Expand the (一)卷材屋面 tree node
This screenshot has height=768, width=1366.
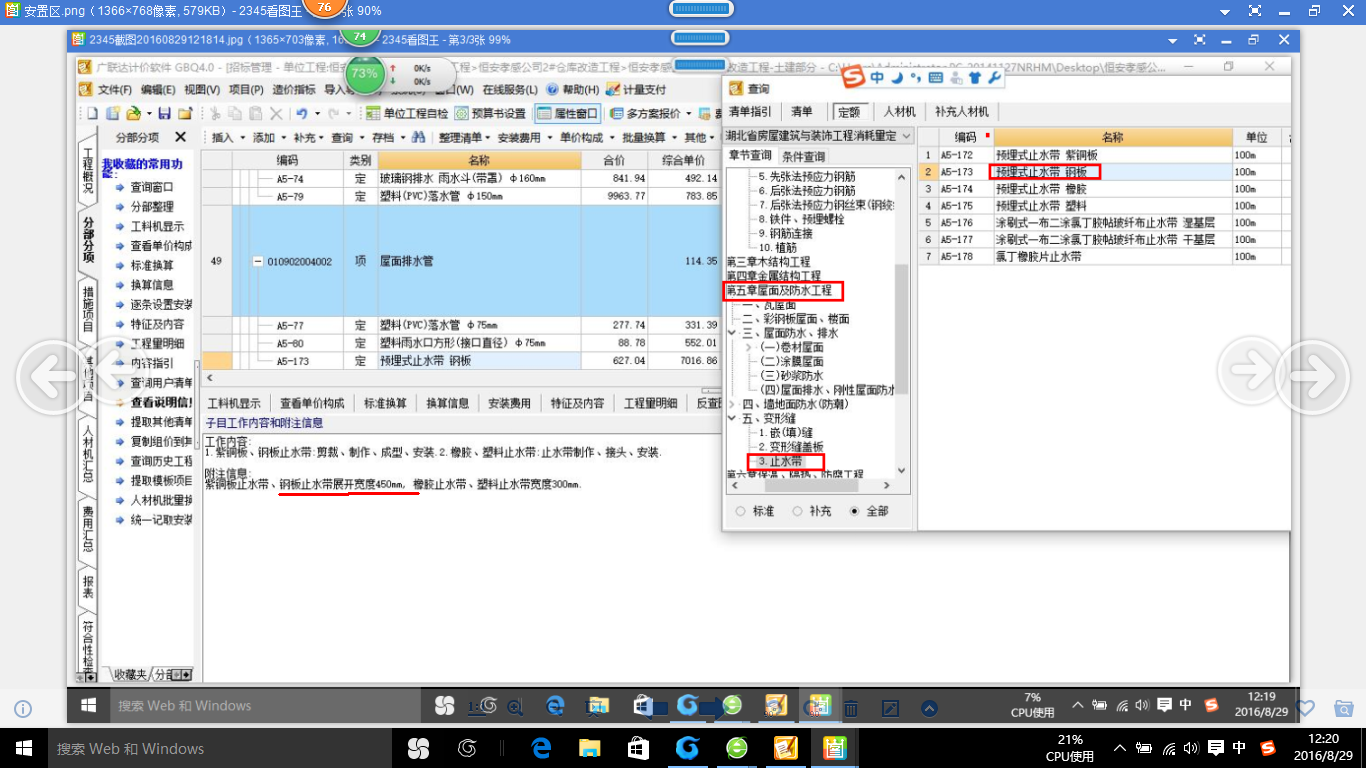click(x=748, y=347)
